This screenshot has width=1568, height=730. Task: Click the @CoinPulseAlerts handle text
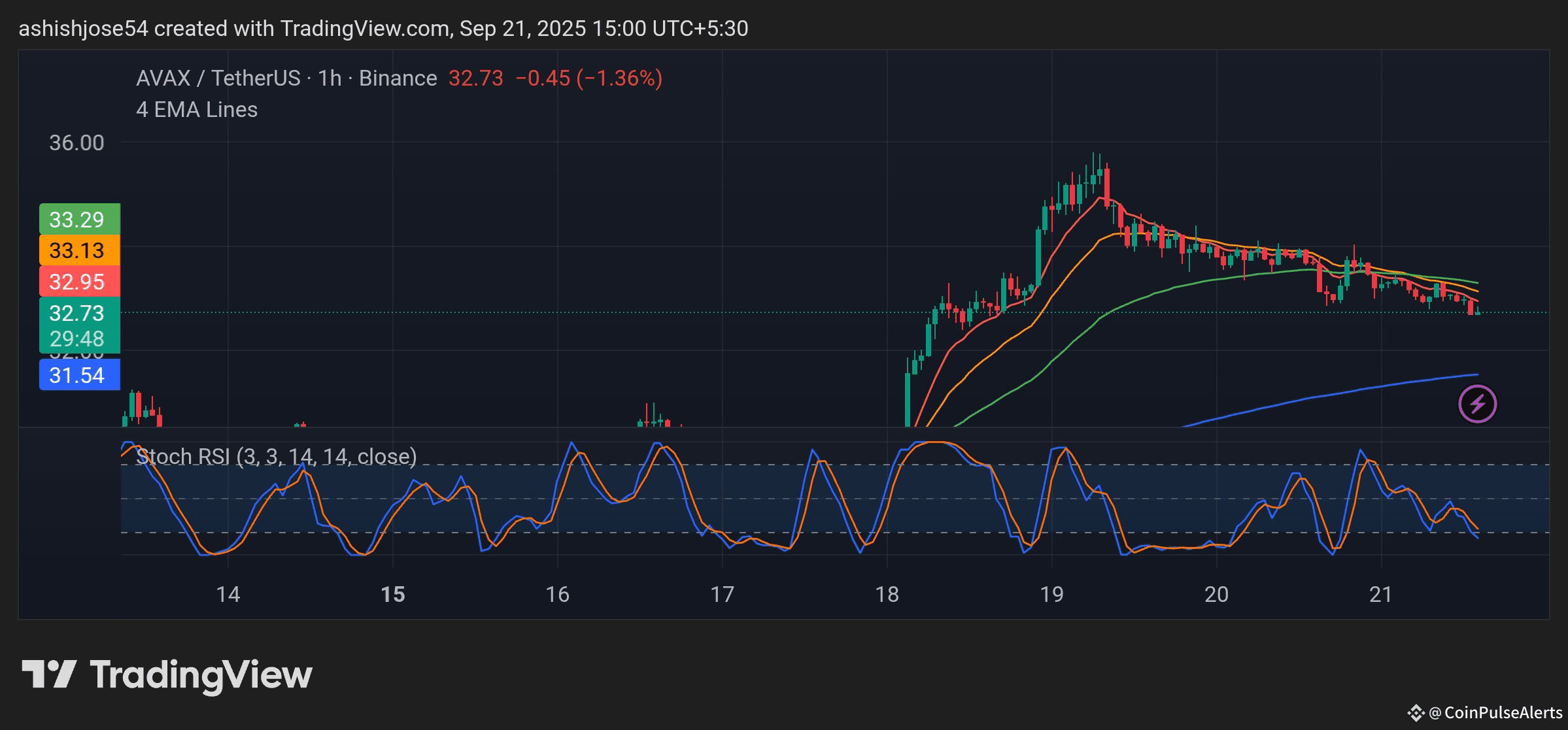1496,712
